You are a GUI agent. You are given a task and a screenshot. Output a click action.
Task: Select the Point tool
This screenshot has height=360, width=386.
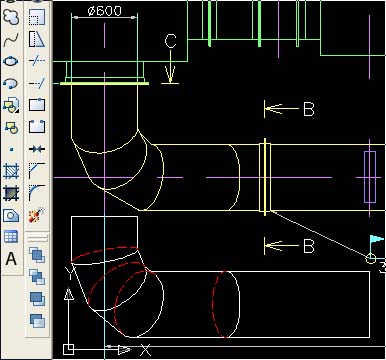click(x=11, y=149)
